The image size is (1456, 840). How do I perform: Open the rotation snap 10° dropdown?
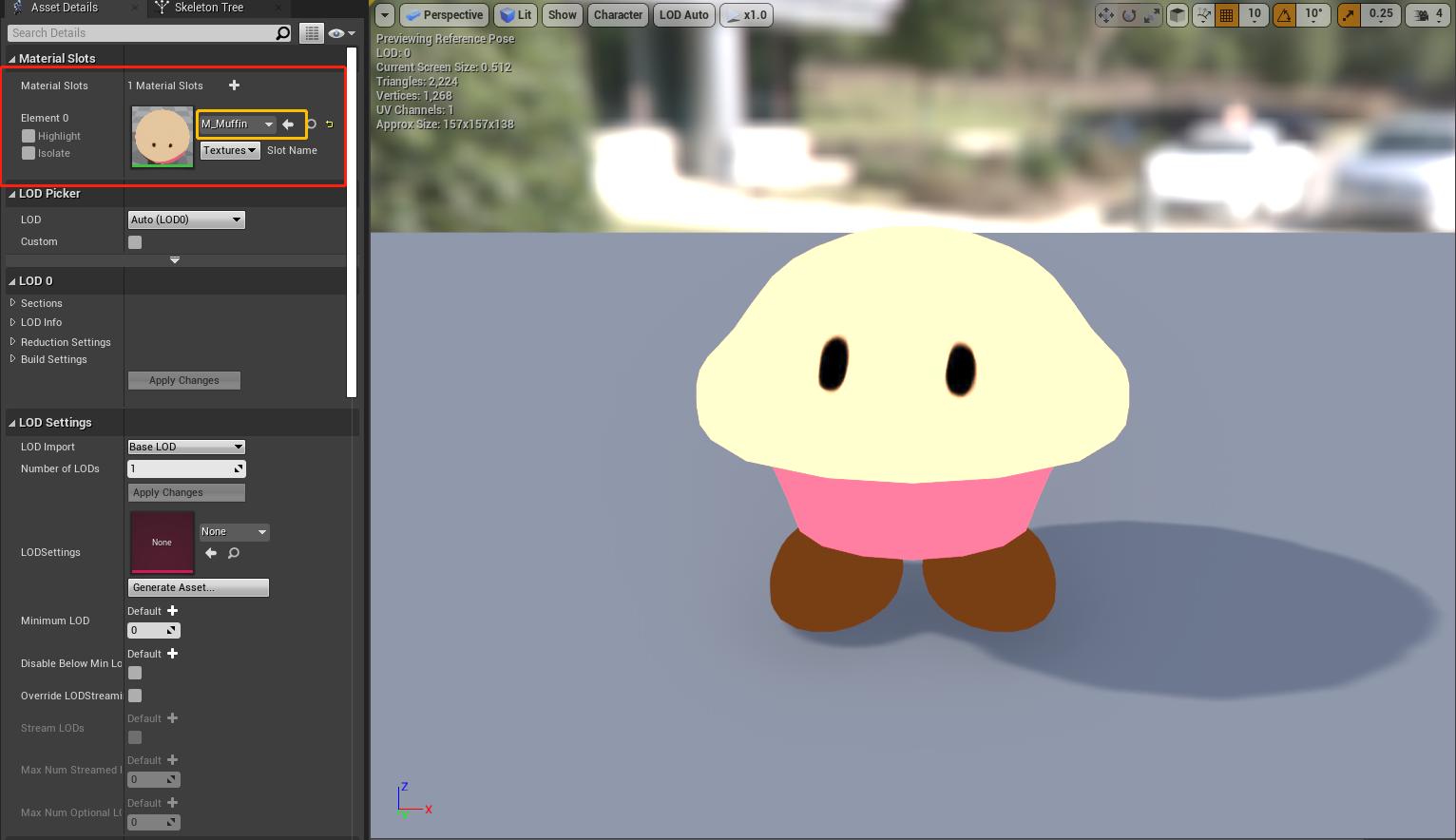[x=1313, y=15]
